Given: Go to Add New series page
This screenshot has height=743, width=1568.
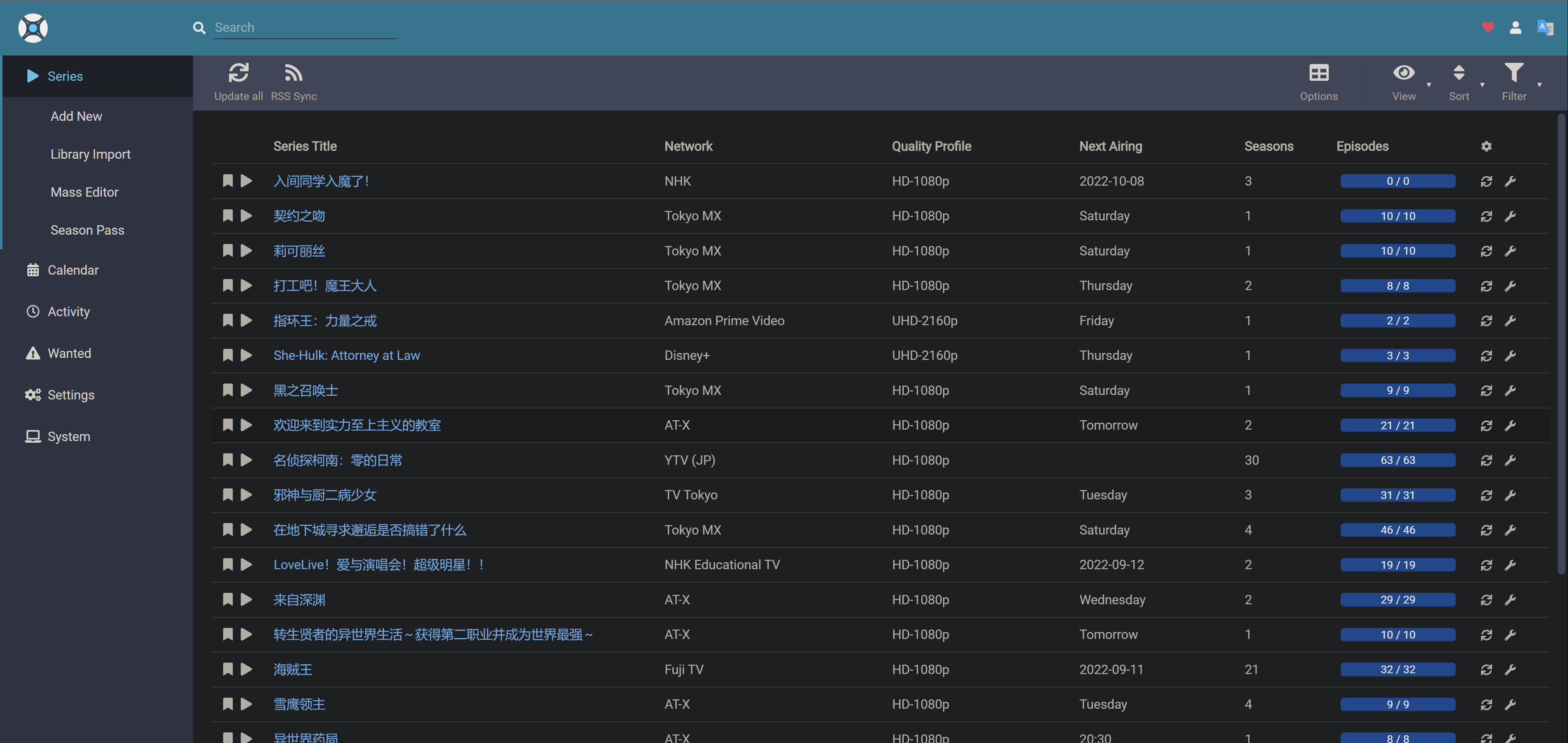Looking at the screenshot, I should (x=76, y=116).
